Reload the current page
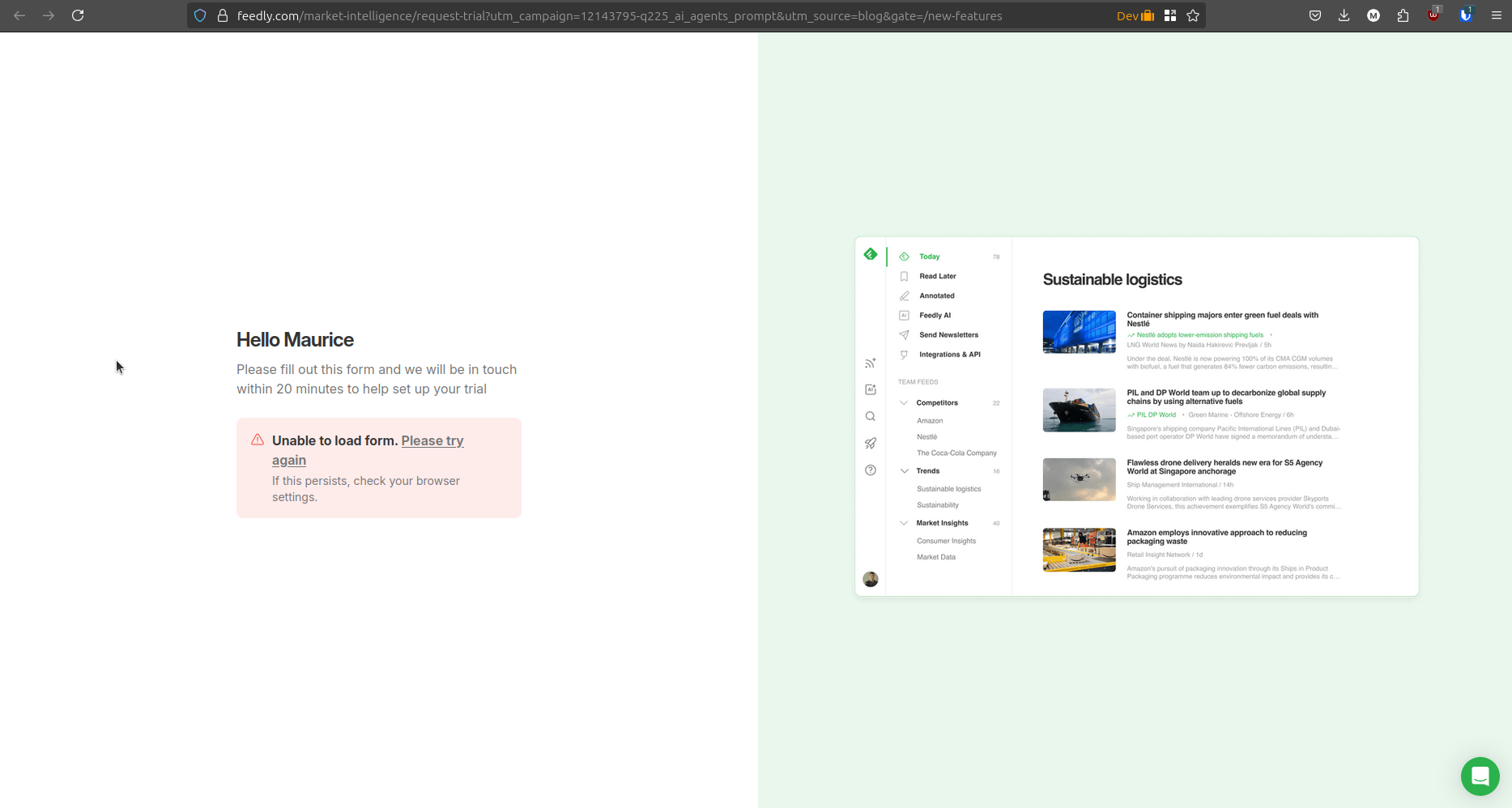The width and height of the screenshot is (1512, 808). pos(78,15)
